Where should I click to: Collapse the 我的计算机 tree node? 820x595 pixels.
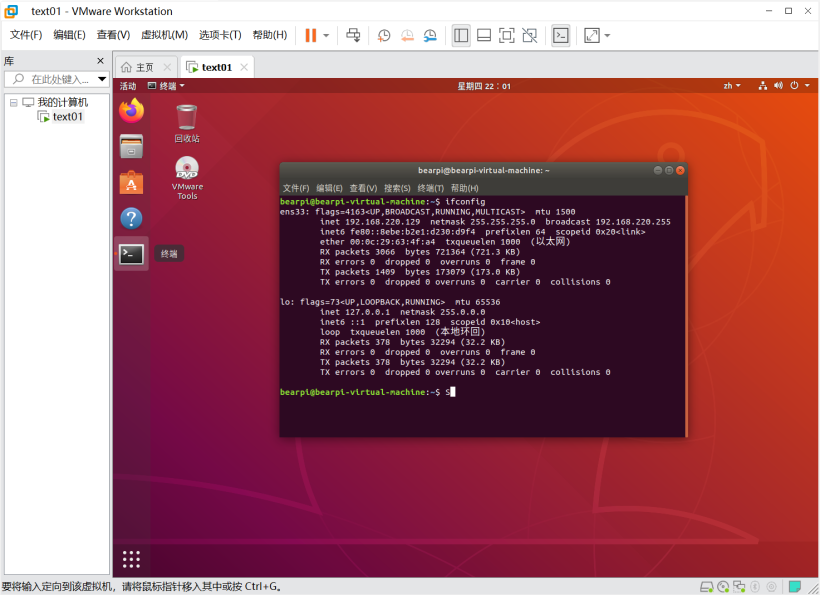(13, 102)
